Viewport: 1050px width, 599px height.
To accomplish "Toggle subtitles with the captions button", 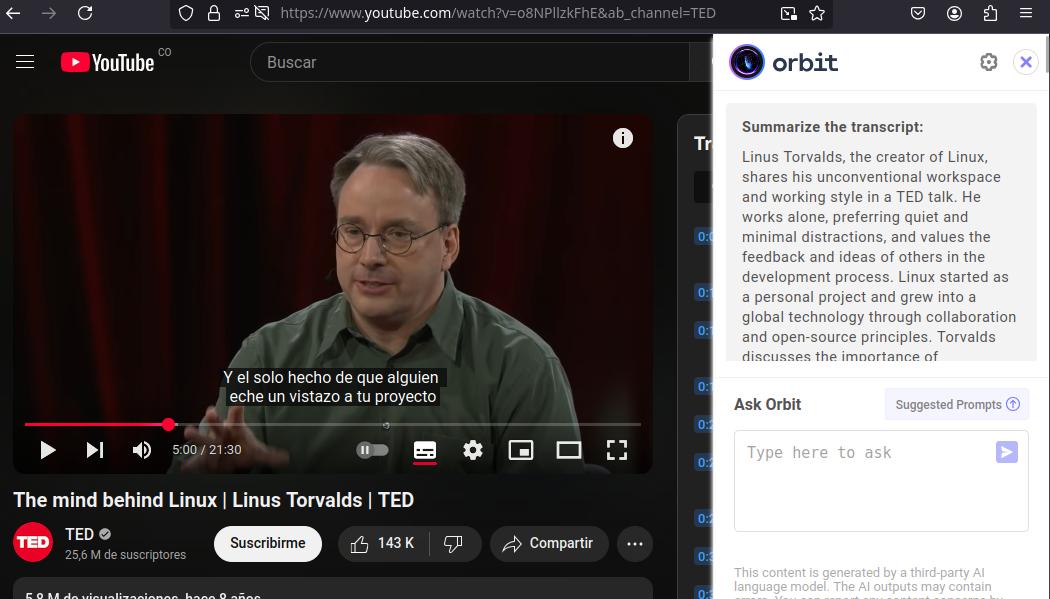I will (x=425, y=450).
